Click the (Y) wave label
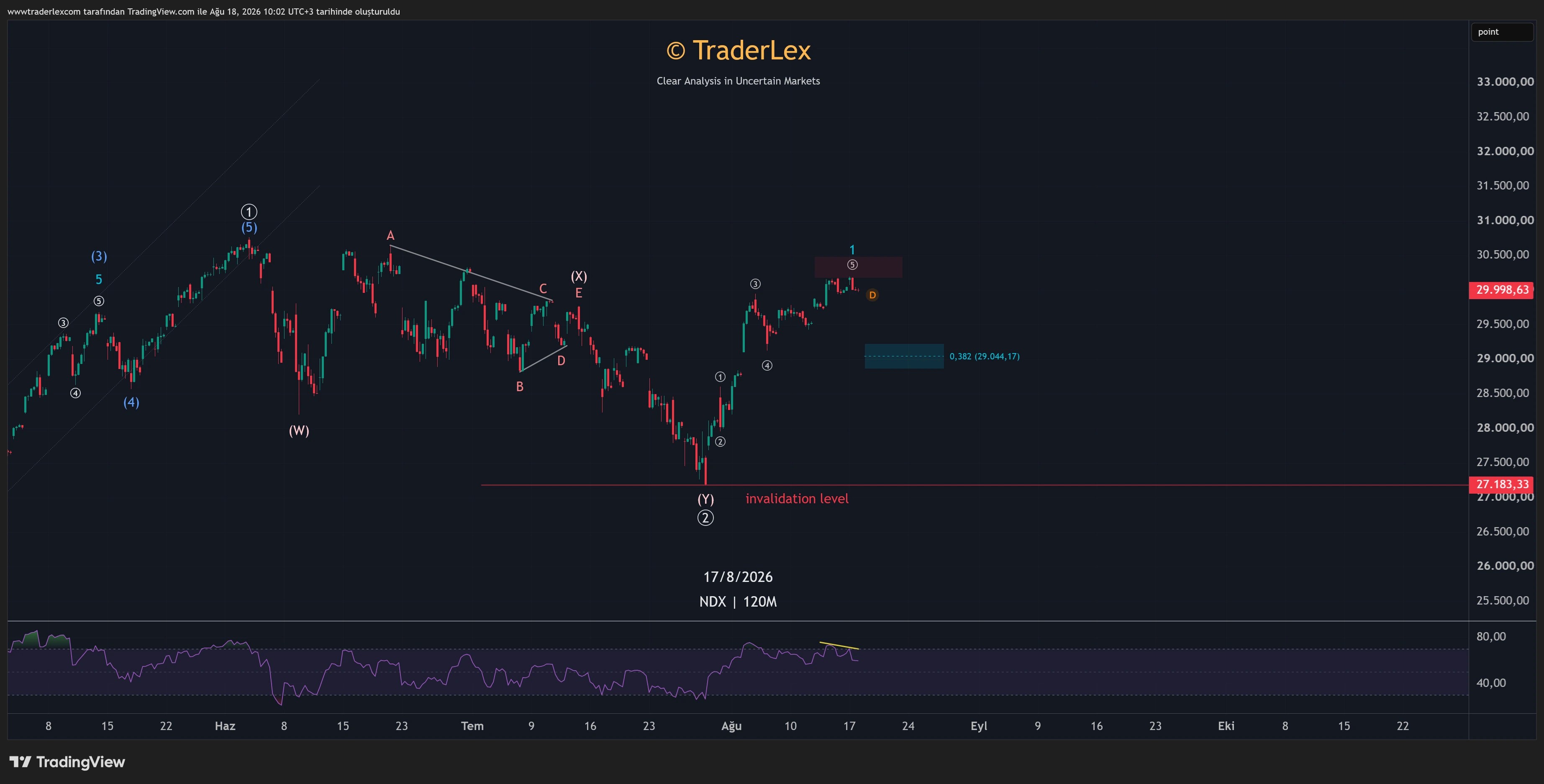 [705, 499]
